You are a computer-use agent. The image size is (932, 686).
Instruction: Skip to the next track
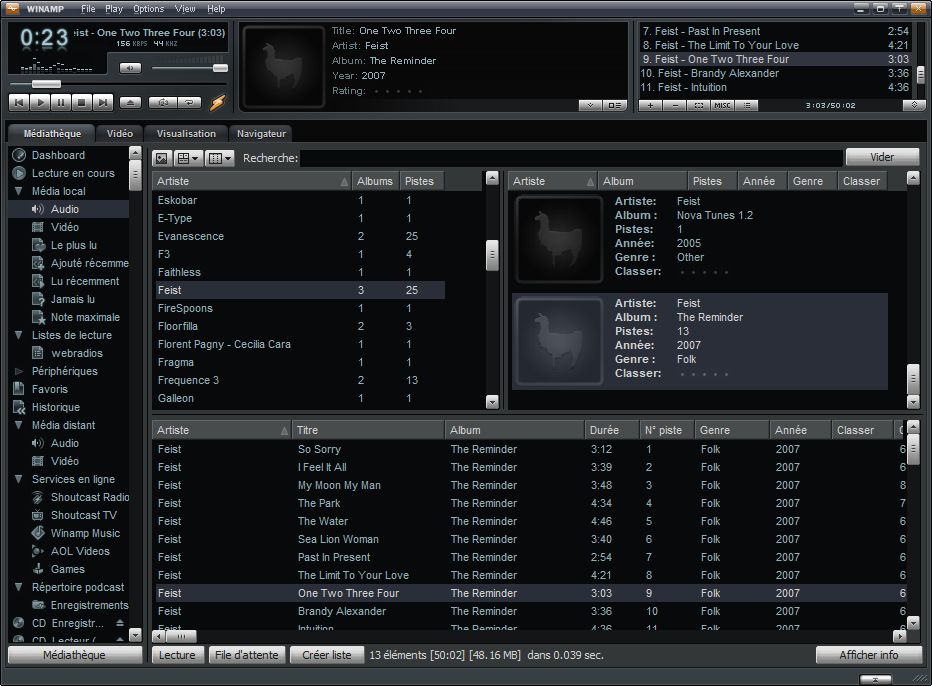tap(103, 102)
